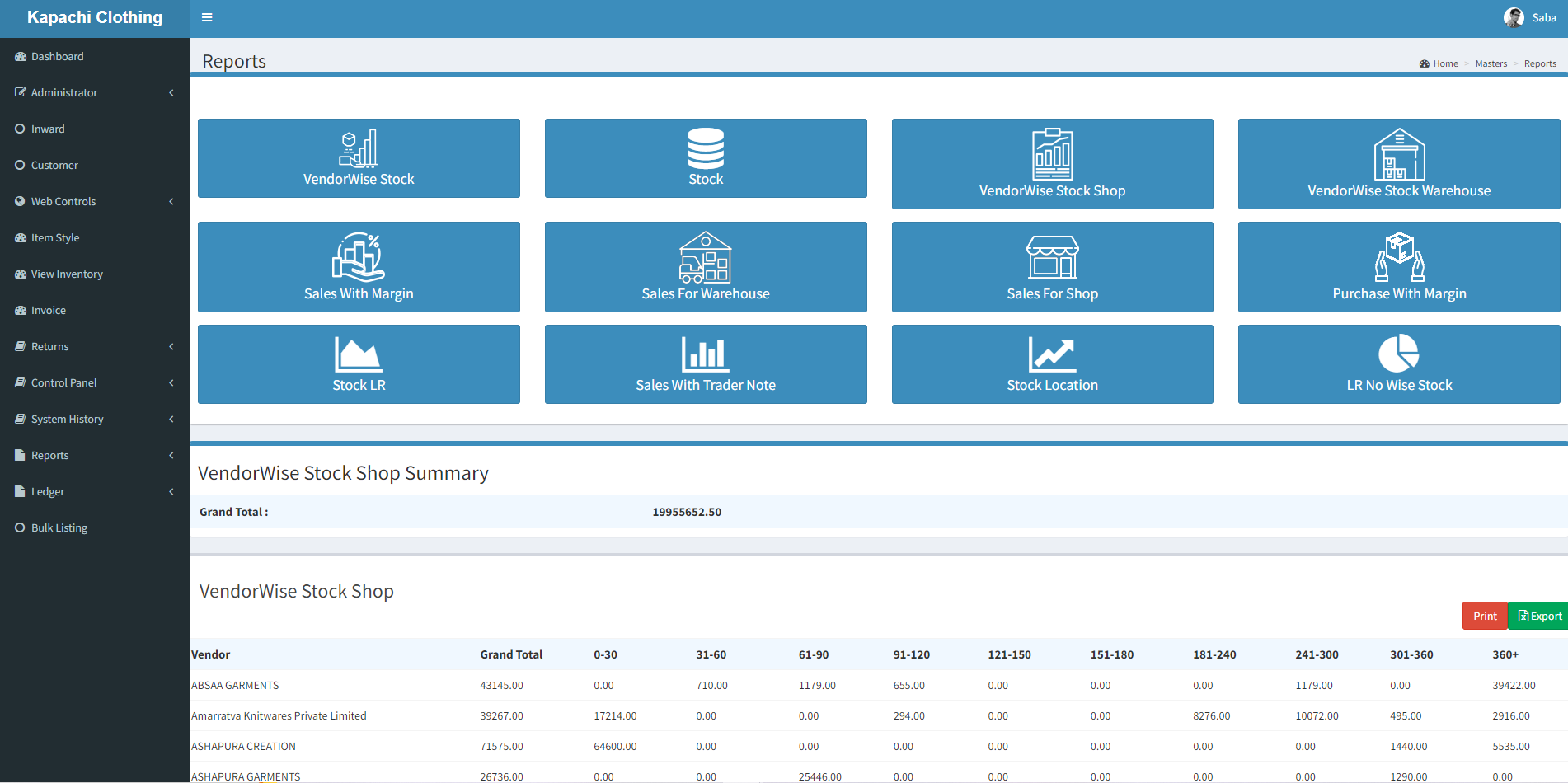Viewport: 1568px width, 783px height.
Task: Open VendorWise Stock Warehouse icon tile
Action: (x=1399, y=154)
